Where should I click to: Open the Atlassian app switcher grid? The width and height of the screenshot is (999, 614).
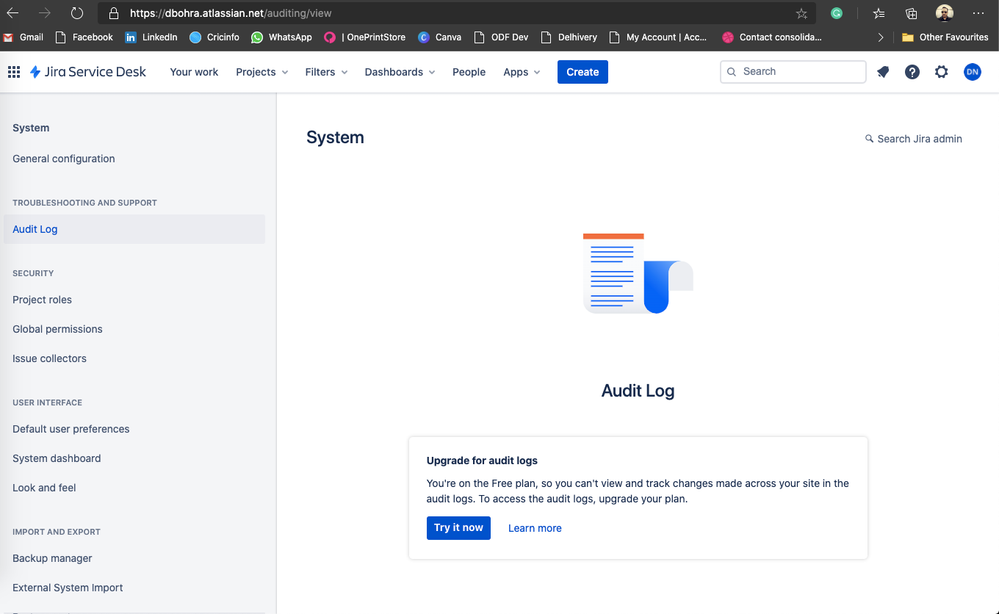[x=13, y=72]
